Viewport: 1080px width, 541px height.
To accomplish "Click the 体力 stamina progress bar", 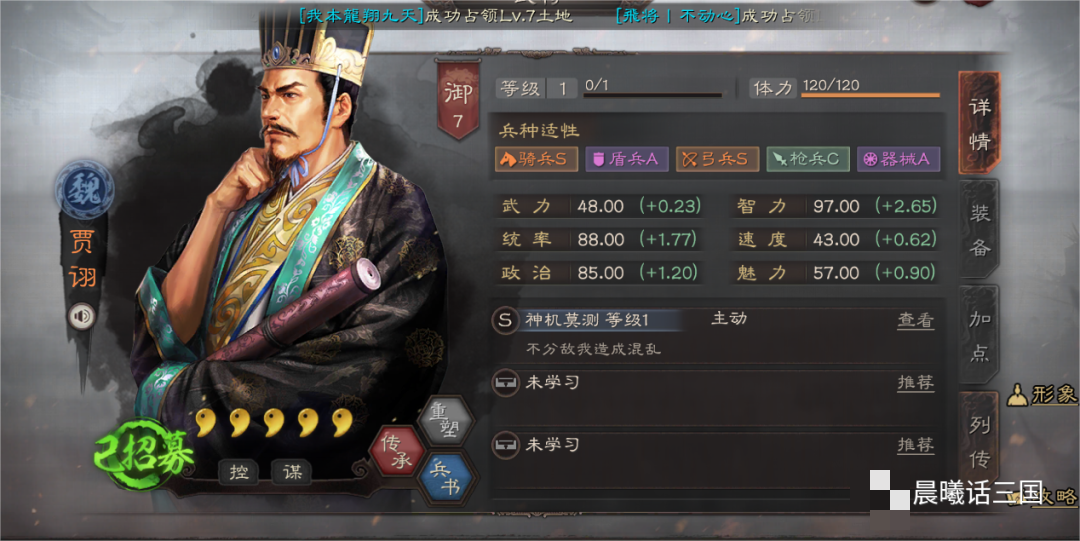I will [x=870, y=95].
